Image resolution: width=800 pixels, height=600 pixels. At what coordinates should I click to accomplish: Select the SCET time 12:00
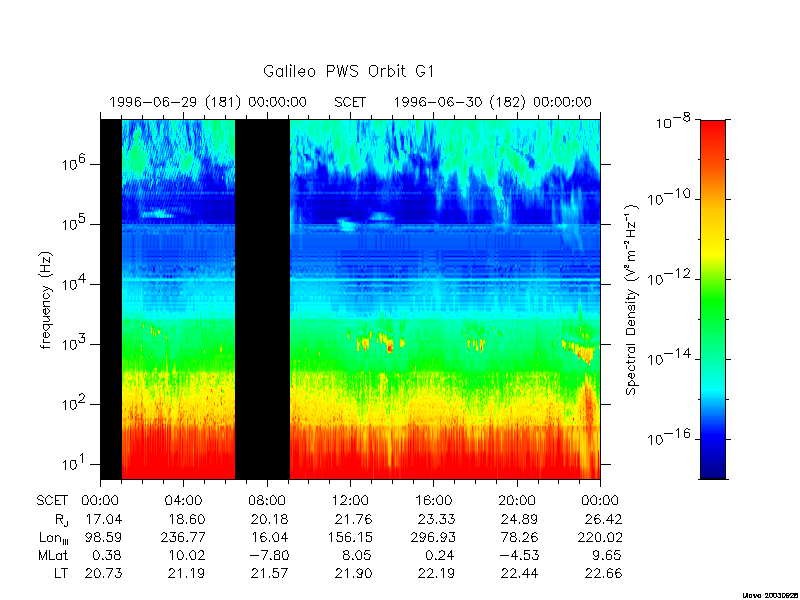pos(350,501)
